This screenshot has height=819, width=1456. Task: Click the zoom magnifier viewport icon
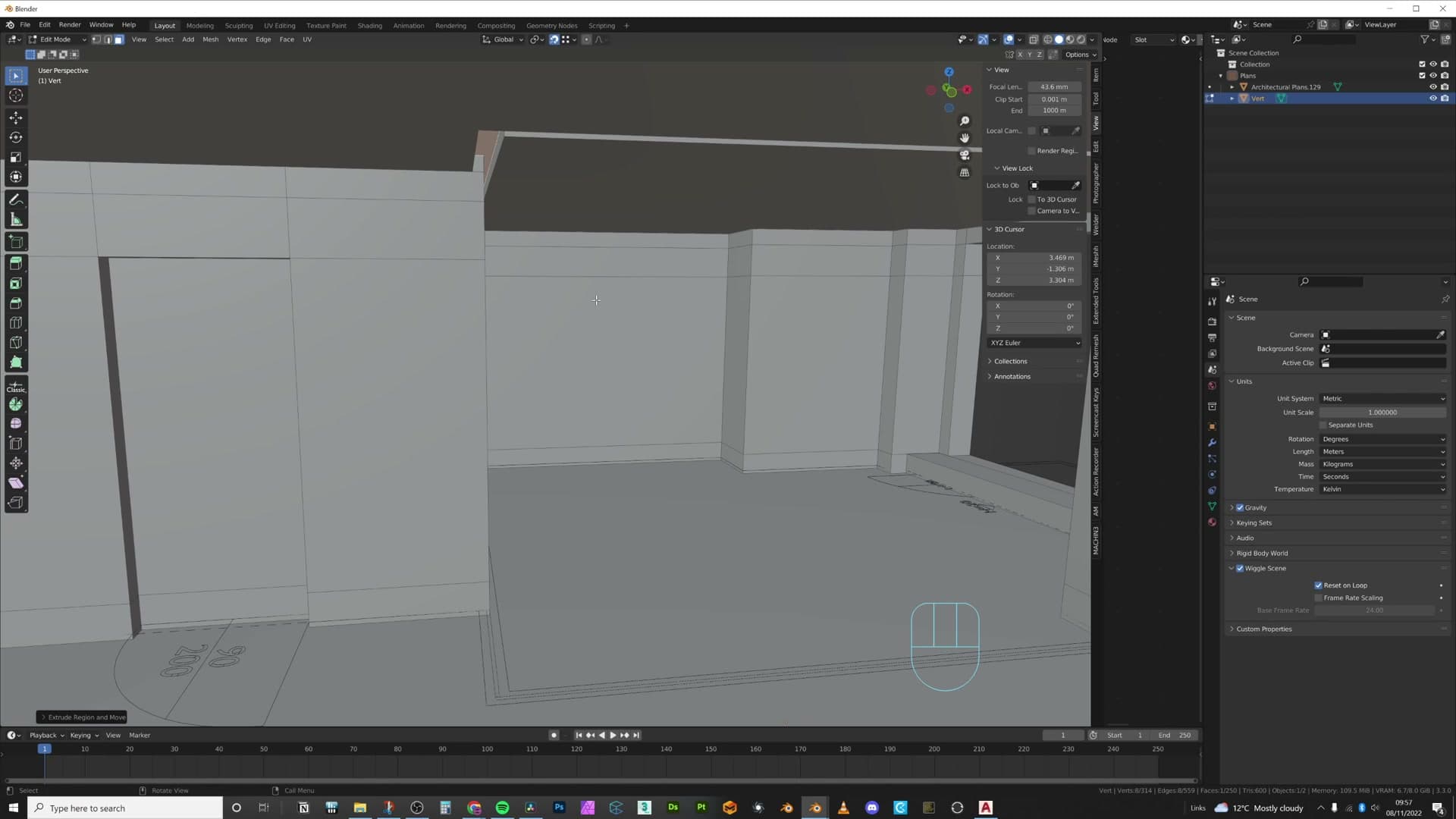tap(965, 121)
